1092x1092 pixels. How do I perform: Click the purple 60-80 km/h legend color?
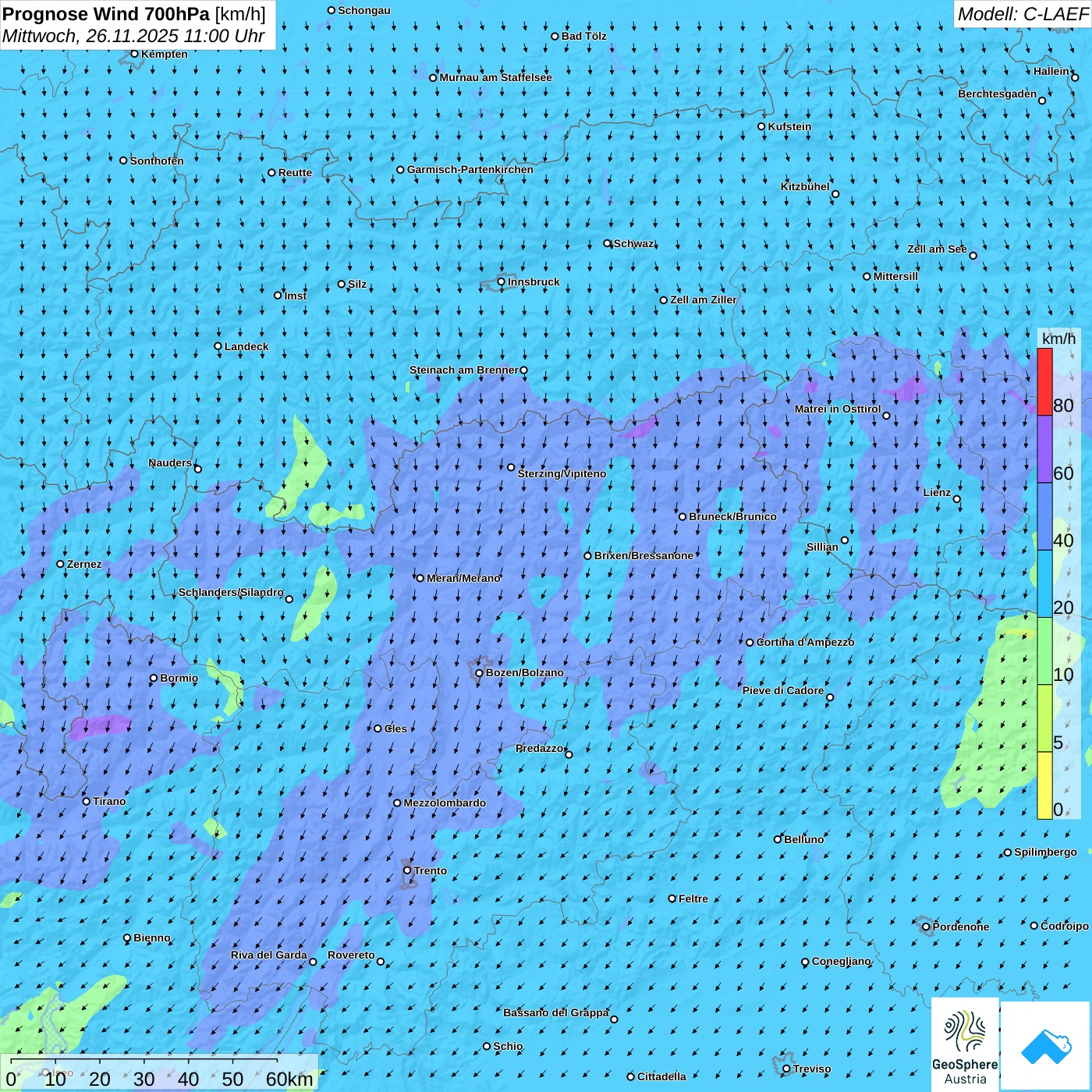[1044, 449]
